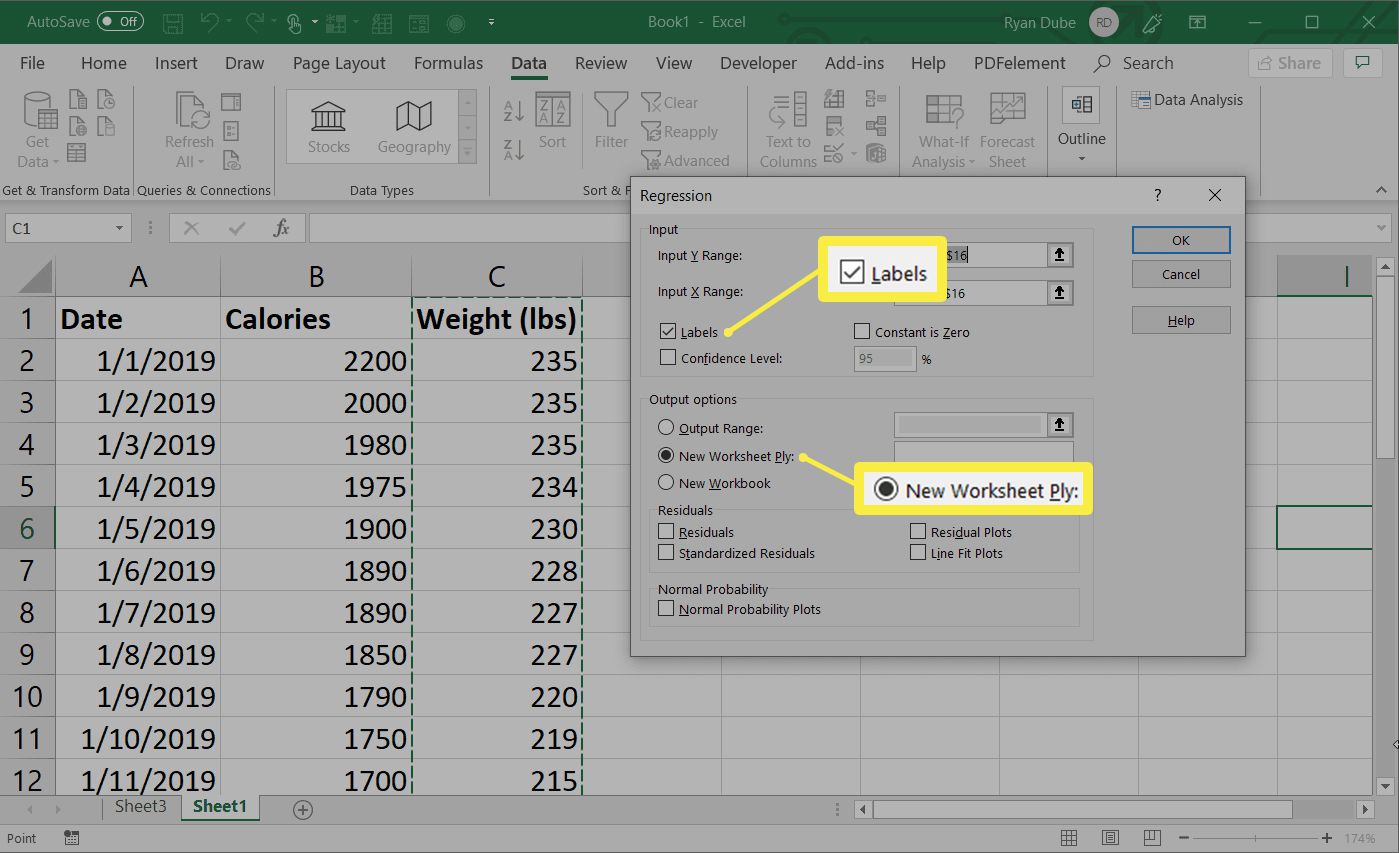The height and width of the screenshot is (853, 1399).
Task: Check the Residual Plots checkbox
Action: tap(918, 532)
